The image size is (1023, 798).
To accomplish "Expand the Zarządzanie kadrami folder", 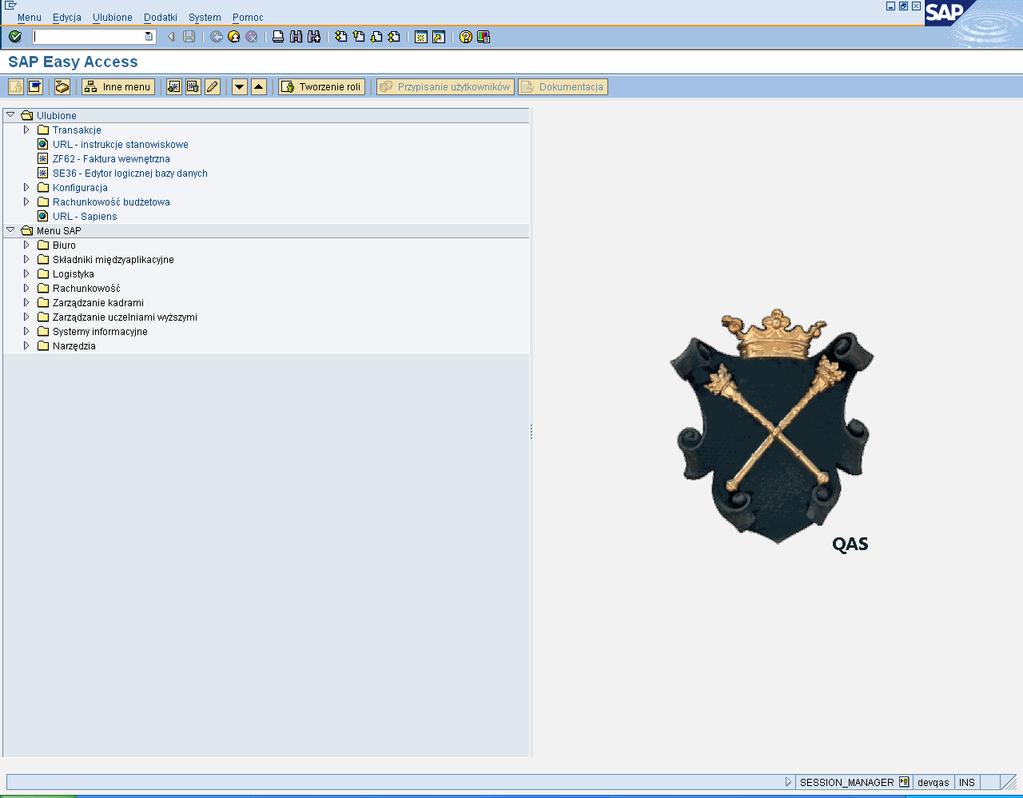I will 27,302.
